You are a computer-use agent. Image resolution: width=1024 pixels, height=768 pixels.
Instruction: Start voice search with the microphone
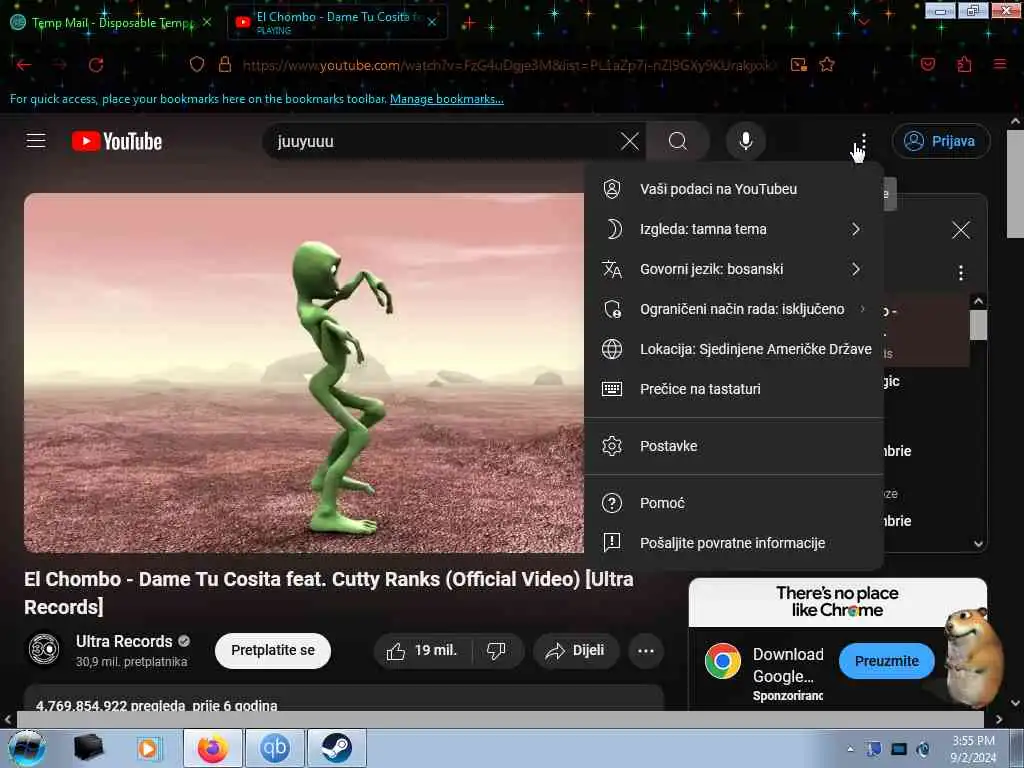(745, 141)
